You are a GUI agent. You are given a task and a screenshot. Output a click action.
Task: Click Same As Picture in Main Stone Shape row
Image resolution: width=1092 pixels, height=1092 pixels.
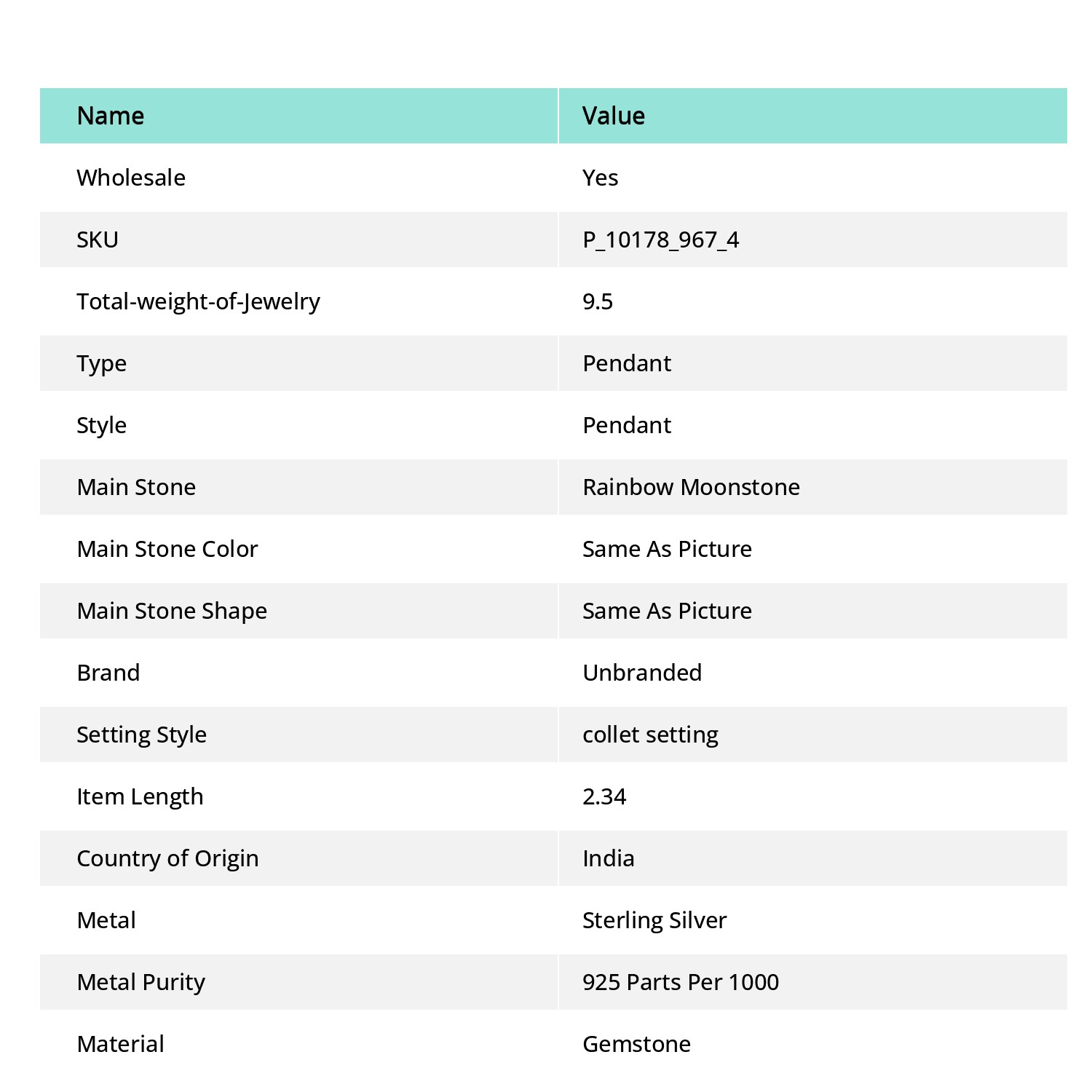[667, 611]
